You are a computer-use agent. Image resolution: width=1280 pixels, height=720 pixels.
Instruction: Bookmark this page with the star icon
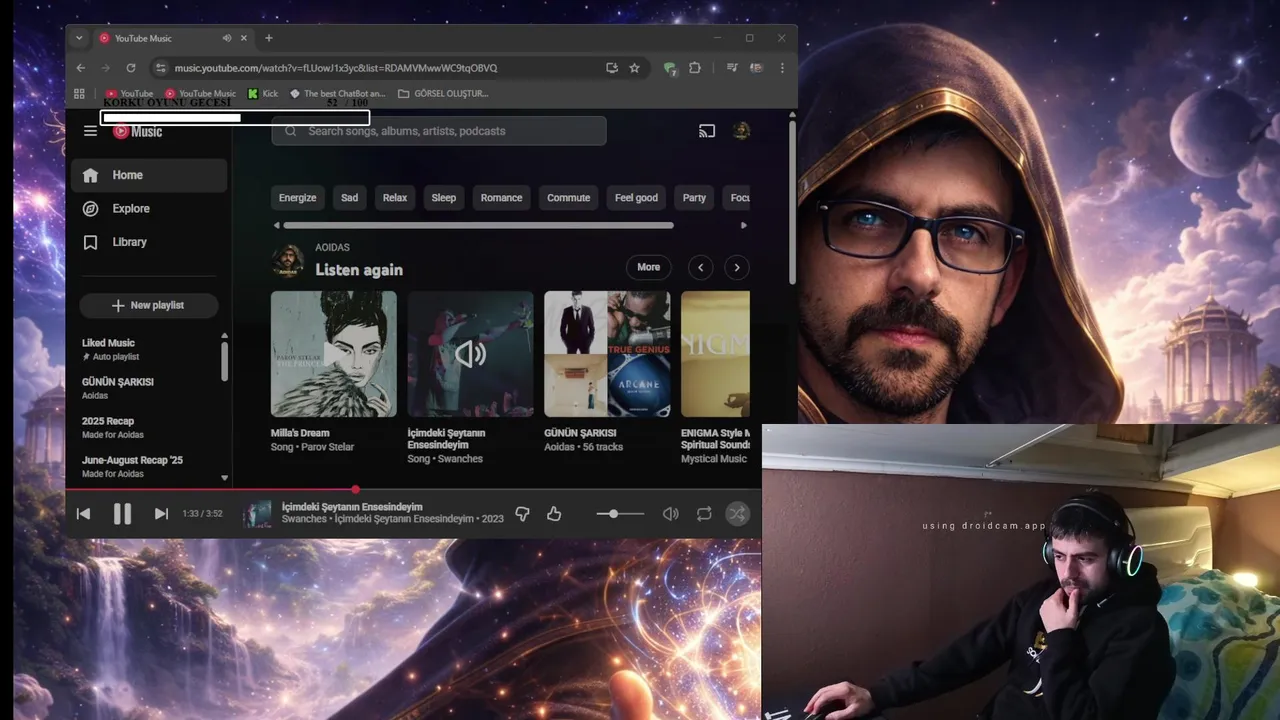[634, 68]
